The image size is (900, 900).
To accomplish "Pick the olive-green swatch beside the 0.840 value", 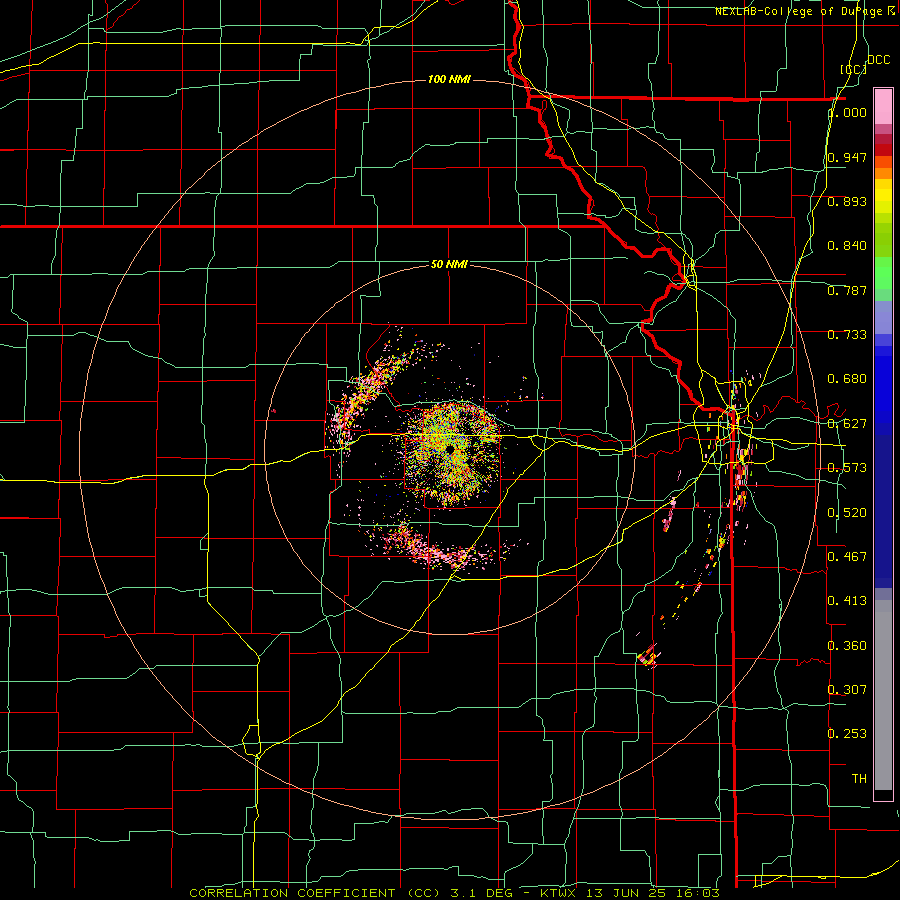I will pos(883,240).
